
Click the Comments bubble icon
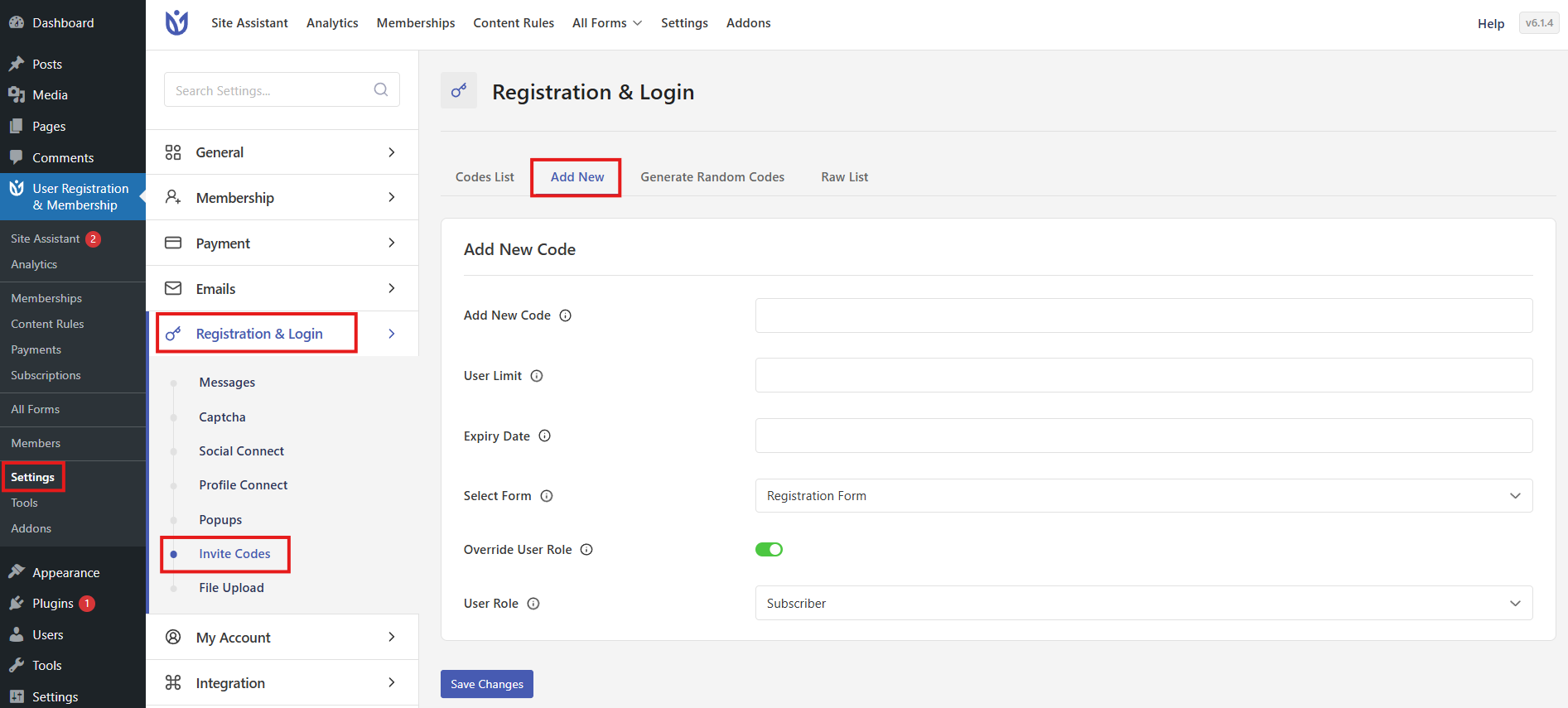17,157
